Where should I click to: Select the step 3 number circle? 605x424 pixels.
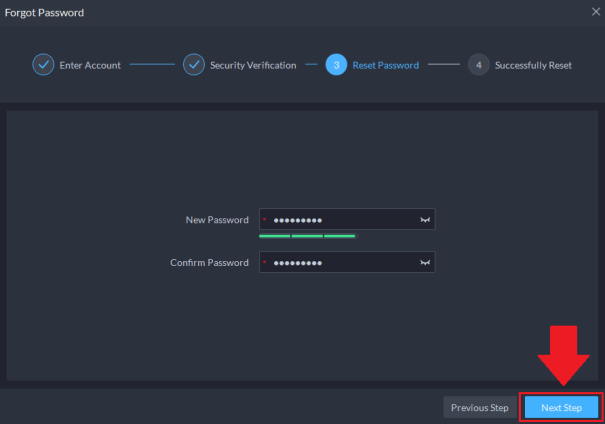pos(336,65)
